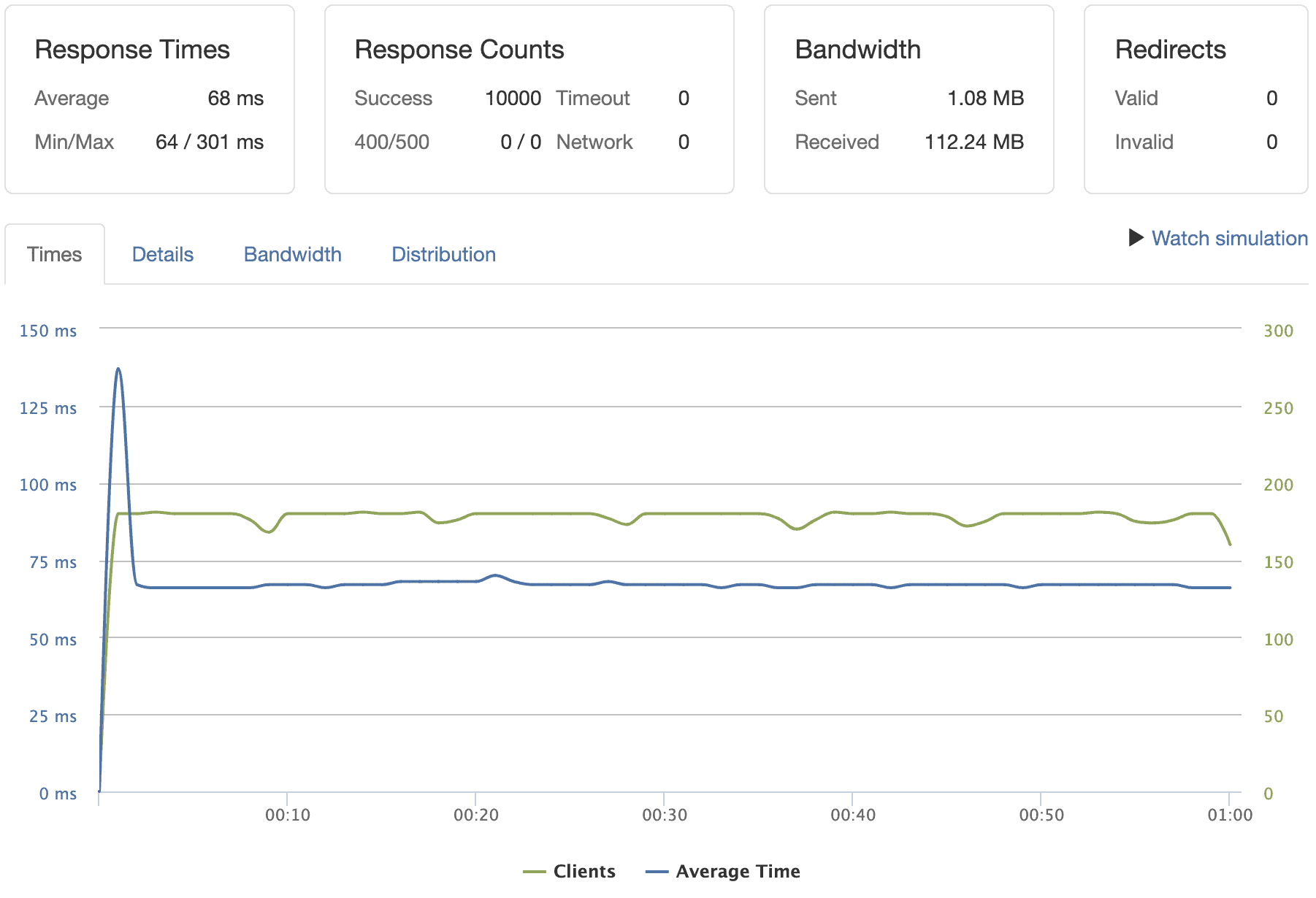
Task: Expand the Details view
Action: (x=163, y=254)
